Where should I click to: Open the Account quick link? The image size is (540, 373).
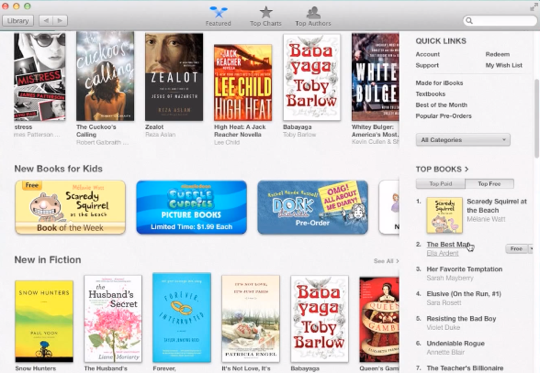point(427,54)
